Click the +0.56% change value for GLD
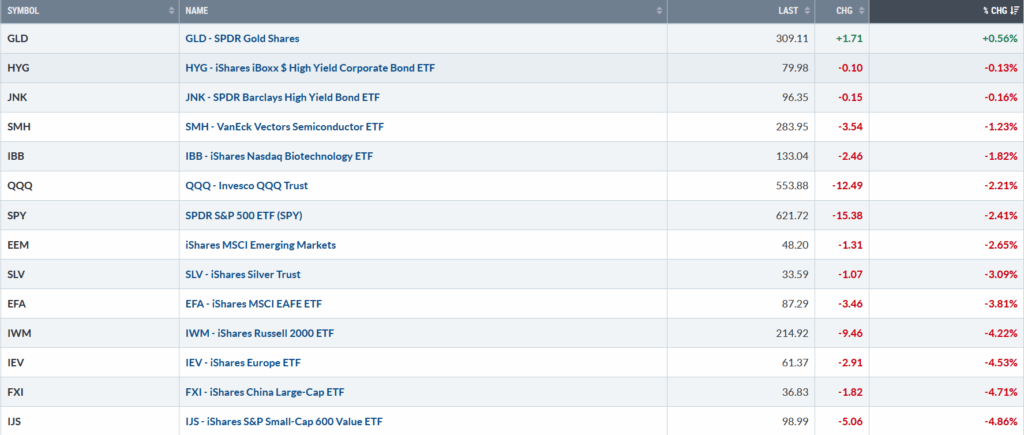The image size is (1024, 435). (997, 39)
